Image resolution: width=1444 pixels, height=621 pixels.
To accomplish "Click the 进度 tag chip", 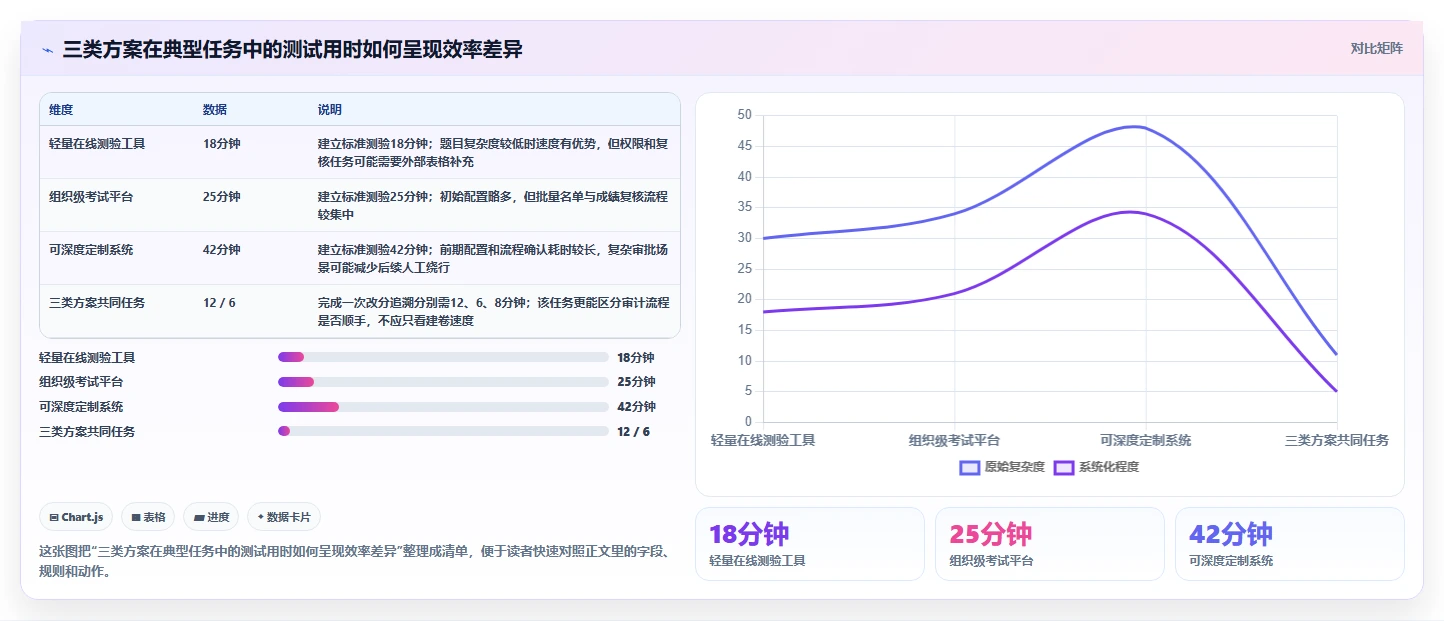I will pyautogui.click(x=211, y=517).
